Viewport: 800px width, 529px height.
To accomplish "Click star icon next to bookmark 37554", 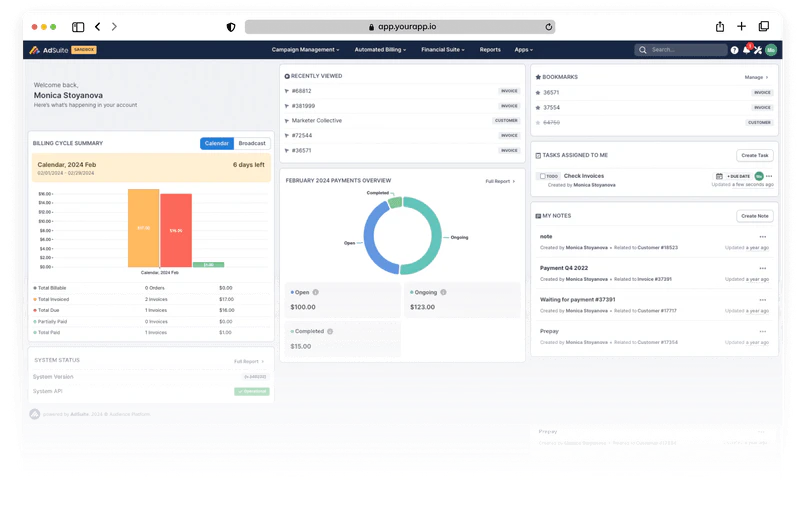I will click(538, 108).
